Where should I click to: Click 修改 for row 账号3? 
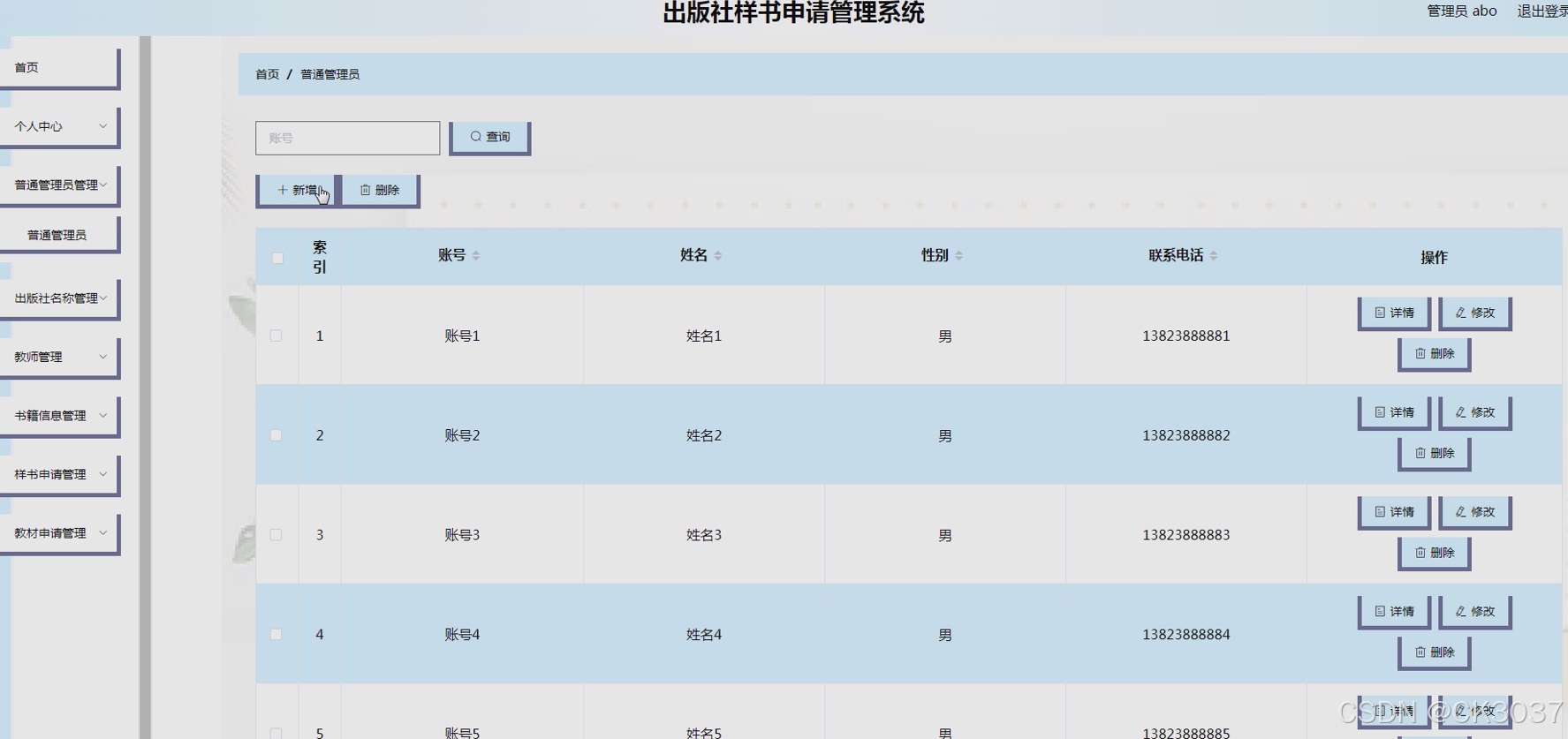(1475, 513)
